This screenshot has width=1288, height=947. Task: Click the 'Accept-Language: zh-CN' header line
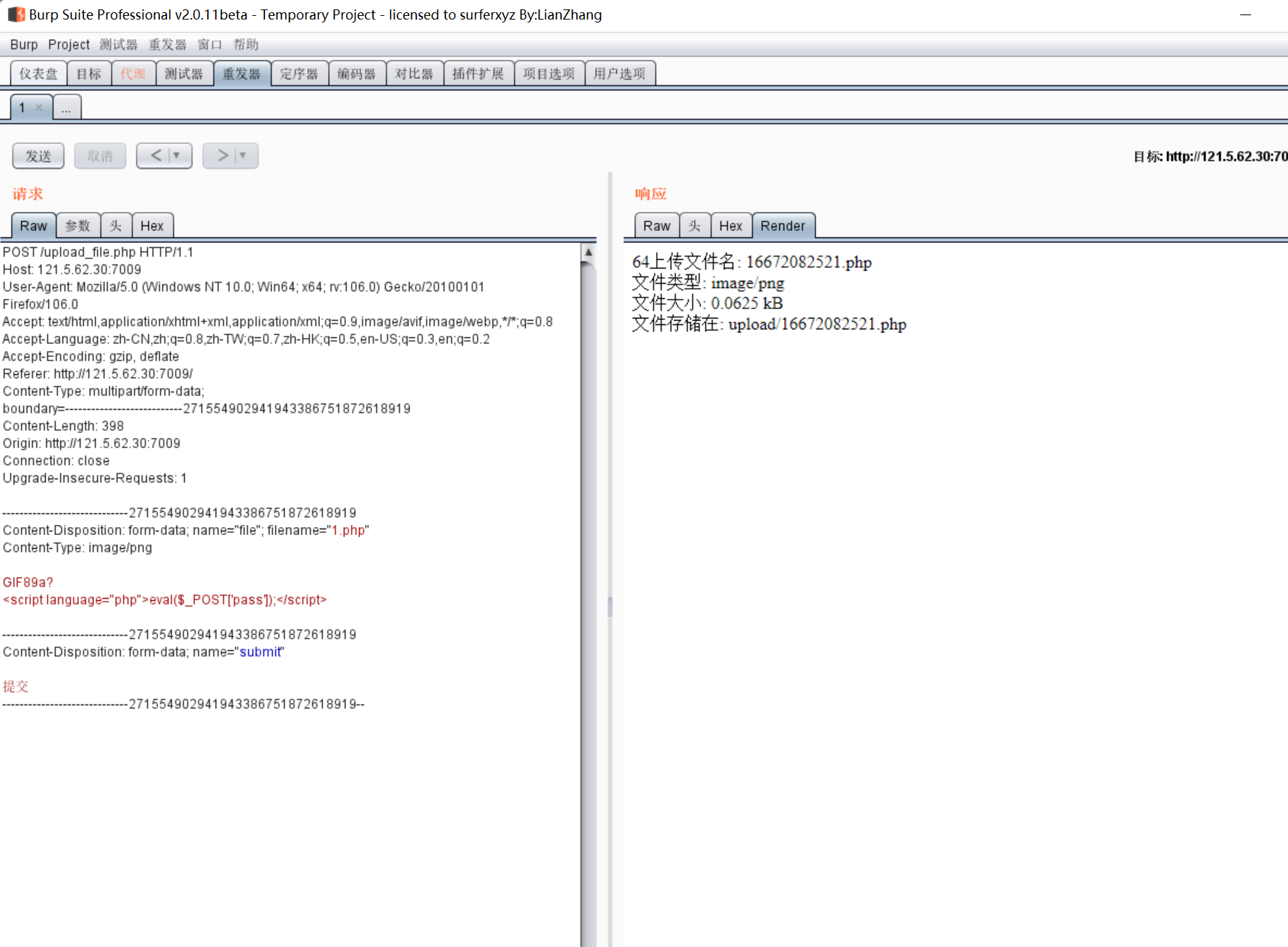[246, 340]
